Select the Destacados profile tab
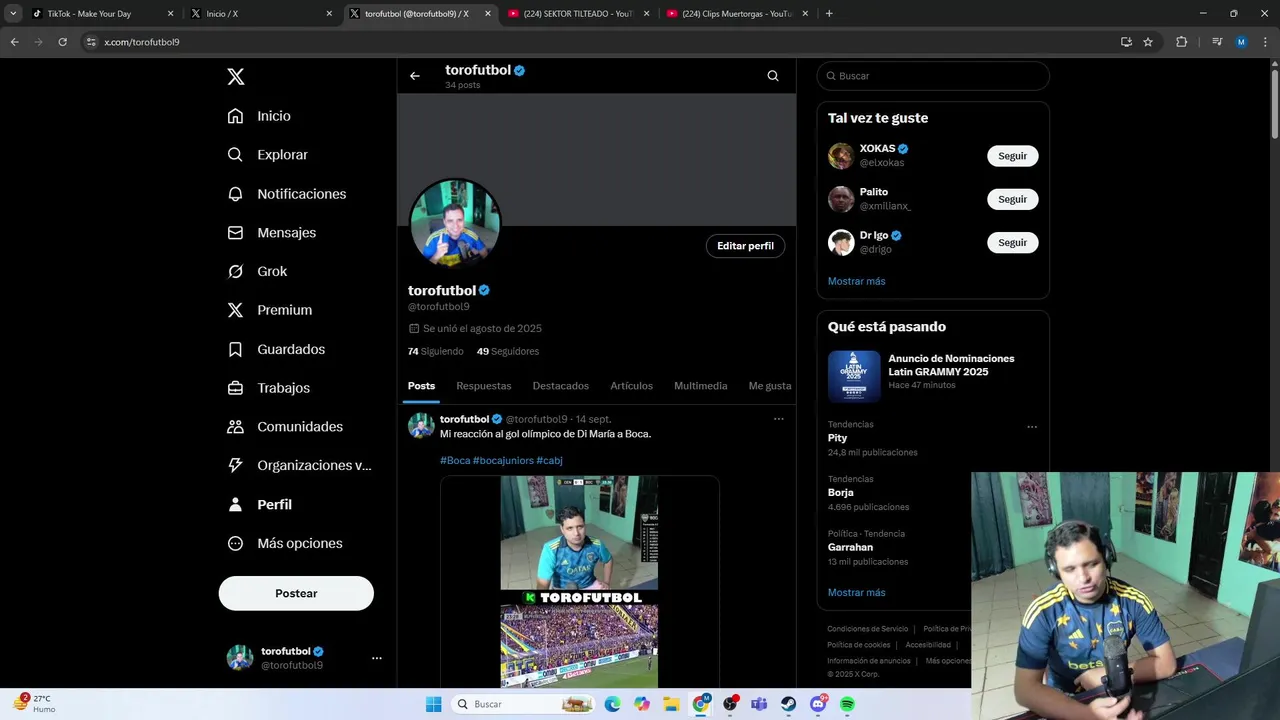Image resolution: width=1280 pixels, height=720 pixels. coord(561,386)
